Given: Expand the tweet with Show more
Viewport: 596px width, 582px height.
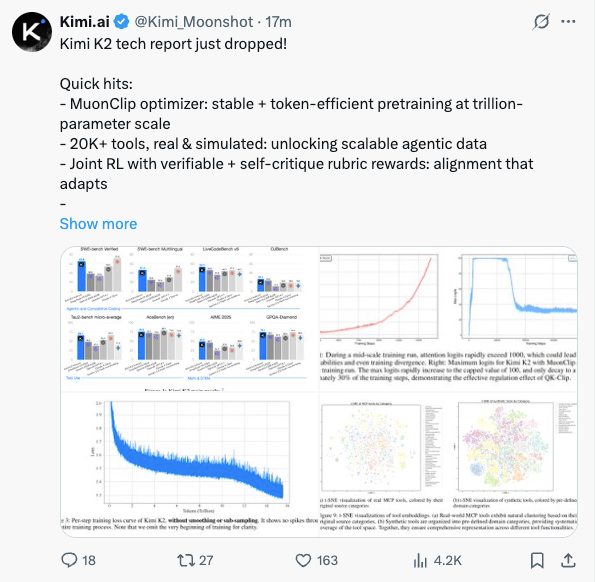Looking at the screenshot, I should (x=98, y=224).
